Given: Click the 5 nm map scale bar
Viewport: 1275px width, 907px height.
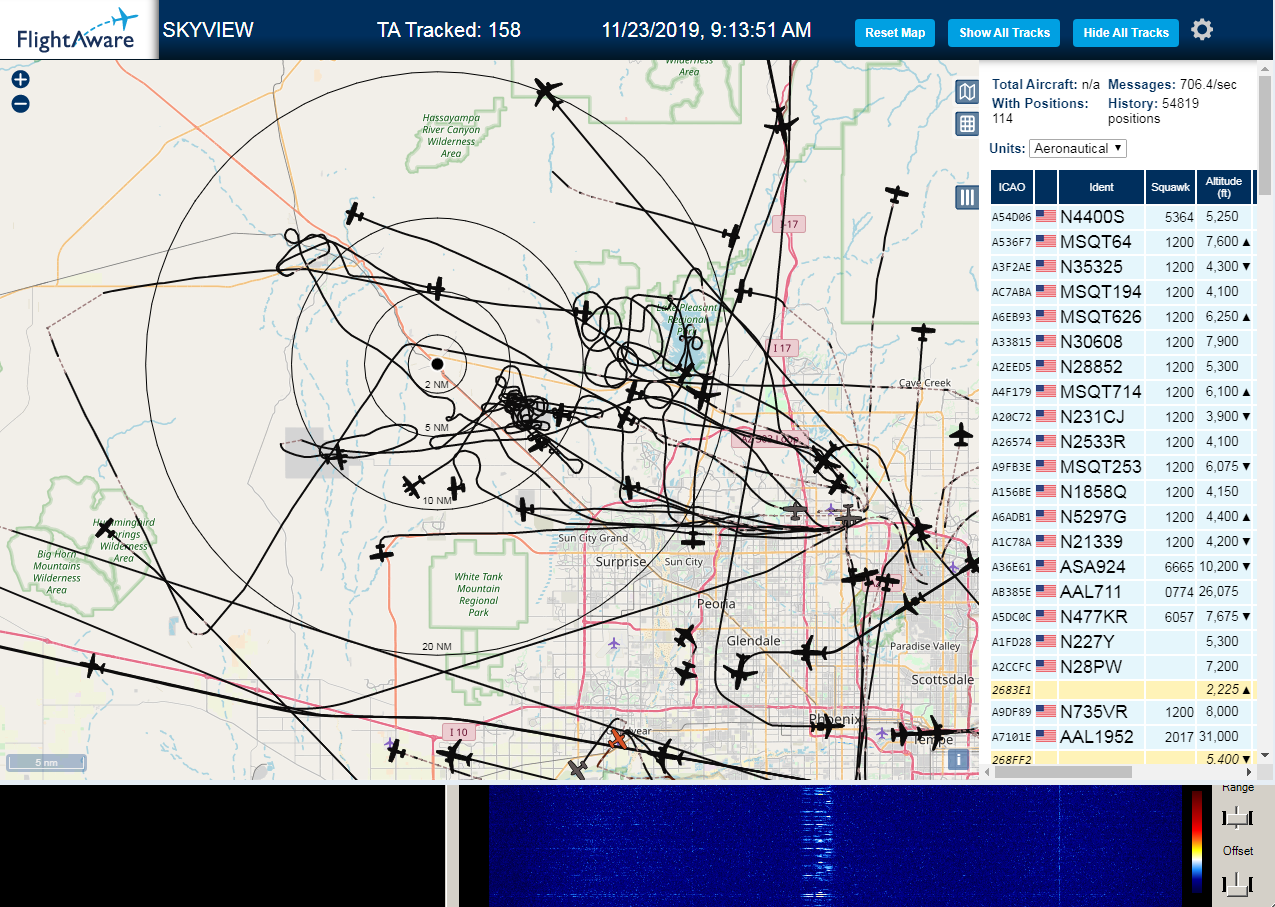Looking at the screenshot, I should tap(46, 763).
